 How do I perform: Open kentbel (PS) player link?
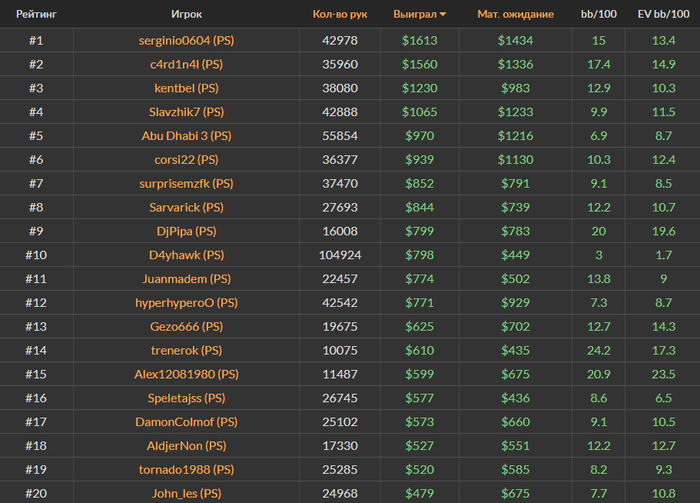click(187, 88)
